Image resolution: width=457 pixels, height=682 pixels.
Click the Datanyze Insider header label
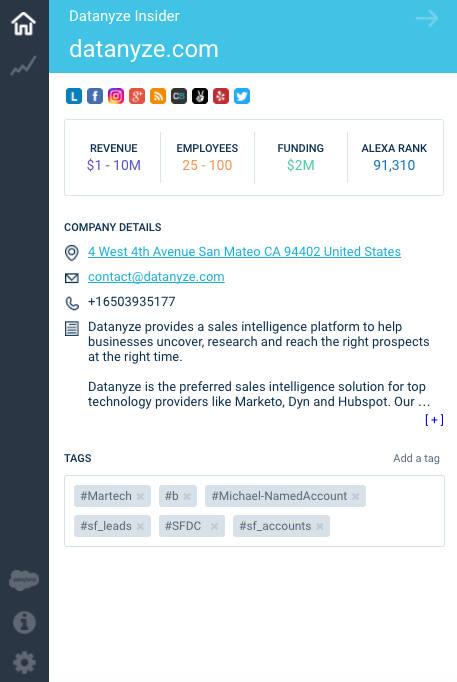pyautogui.click(x=124, y=16)
